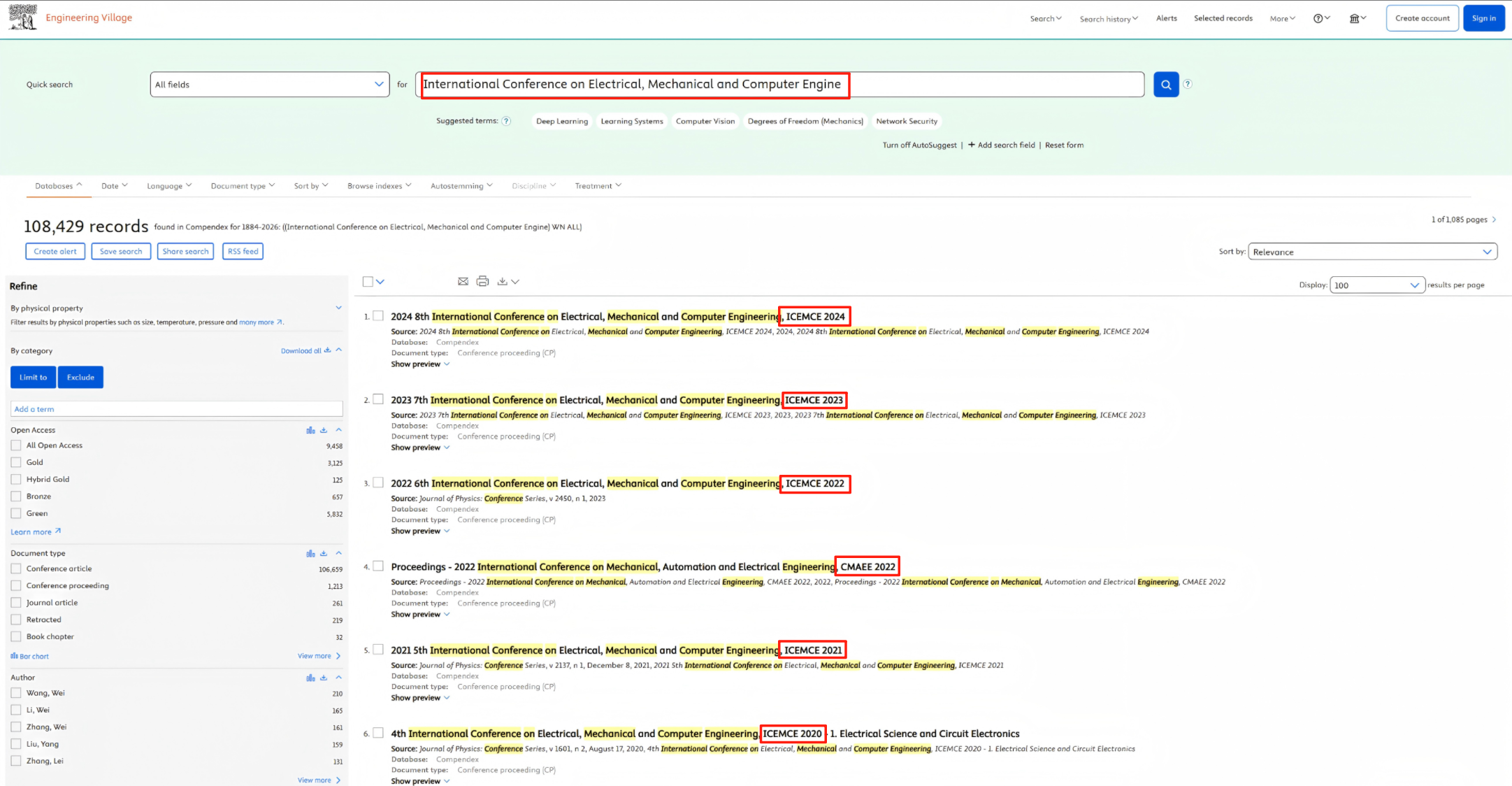Open the Databases filter tab
The width and height of the screenshot is (1512, 786).
(x=58, y=186)
